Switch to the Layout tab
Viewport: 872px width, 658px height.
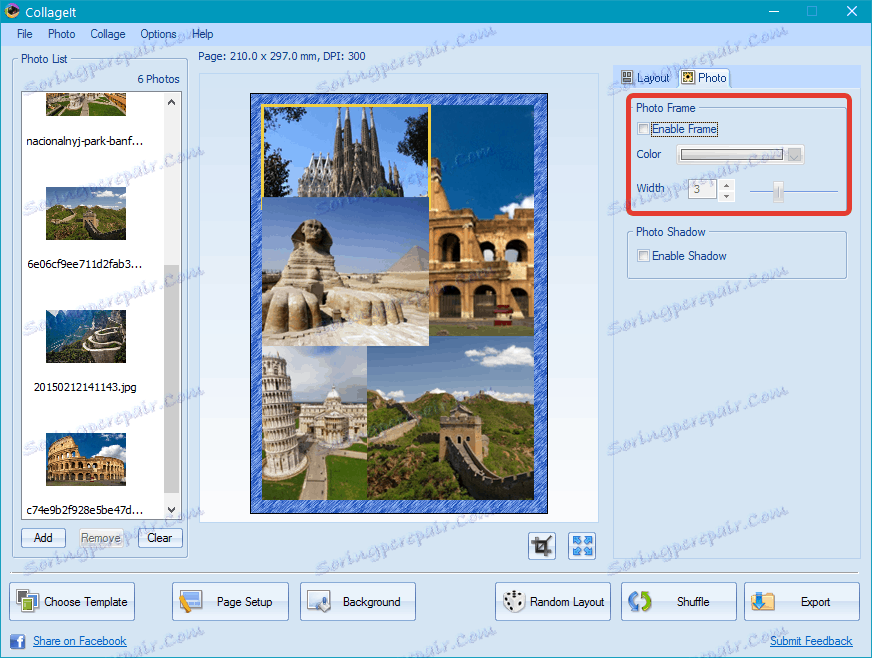point(646,78)
